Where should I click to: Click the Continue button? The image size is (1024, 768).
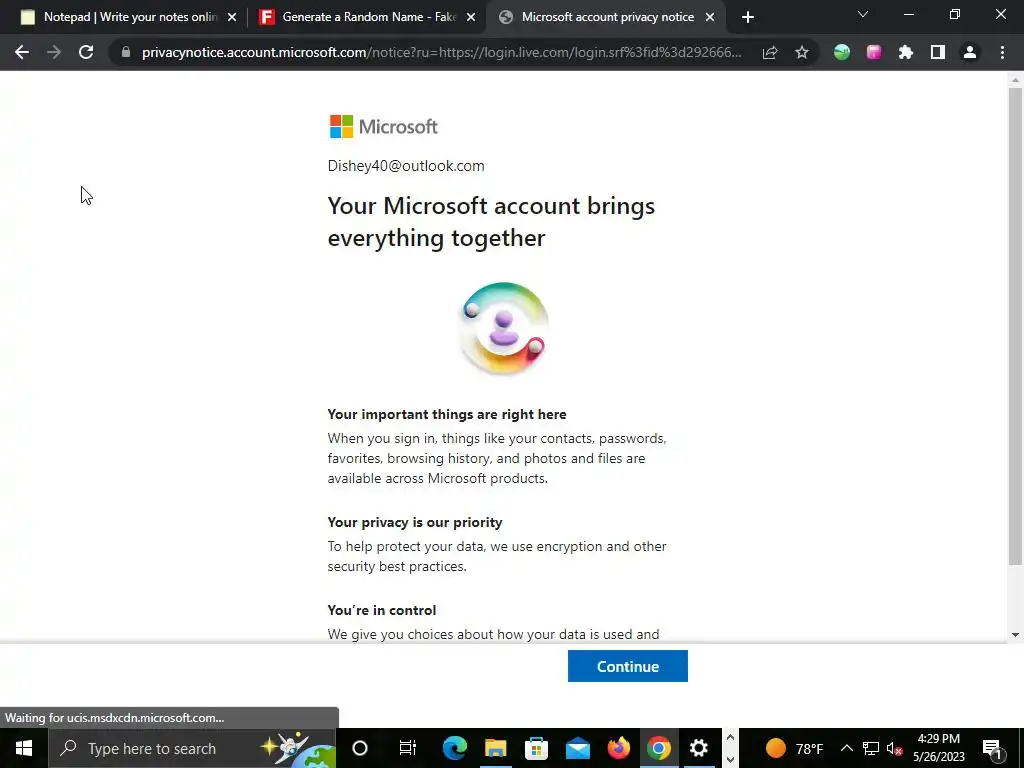628,666
